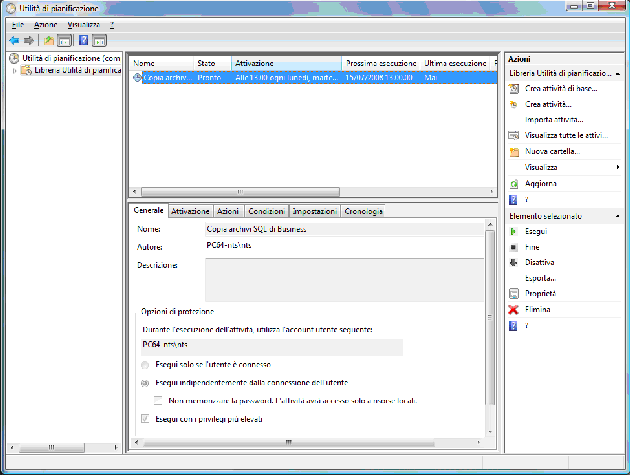Open the Azione menu
Screen dimensions: 630x475
pyautogui.click(x=45, y=25)
